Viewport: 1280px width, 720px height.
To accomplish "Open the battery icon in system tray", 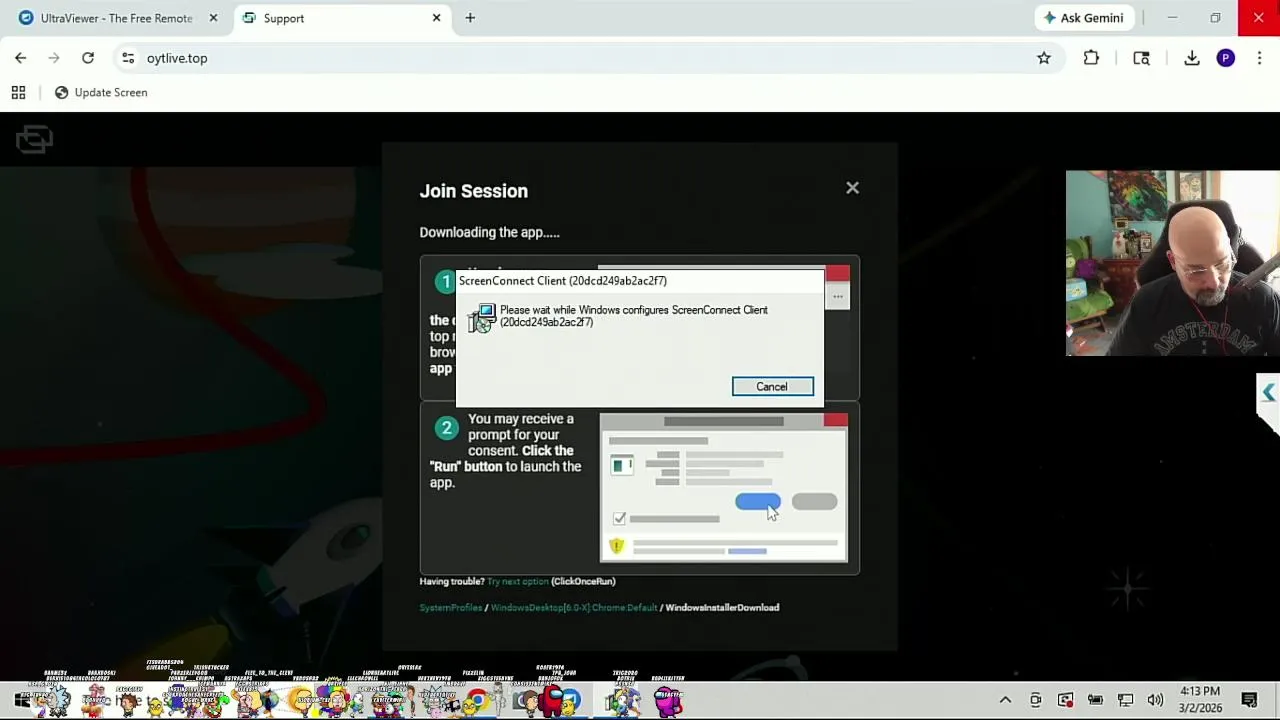I will coord(1095,700).
